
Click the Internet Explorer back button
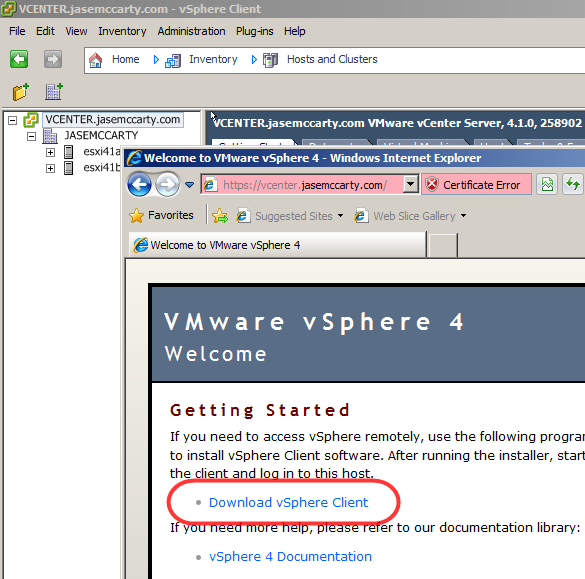point(140,184)
